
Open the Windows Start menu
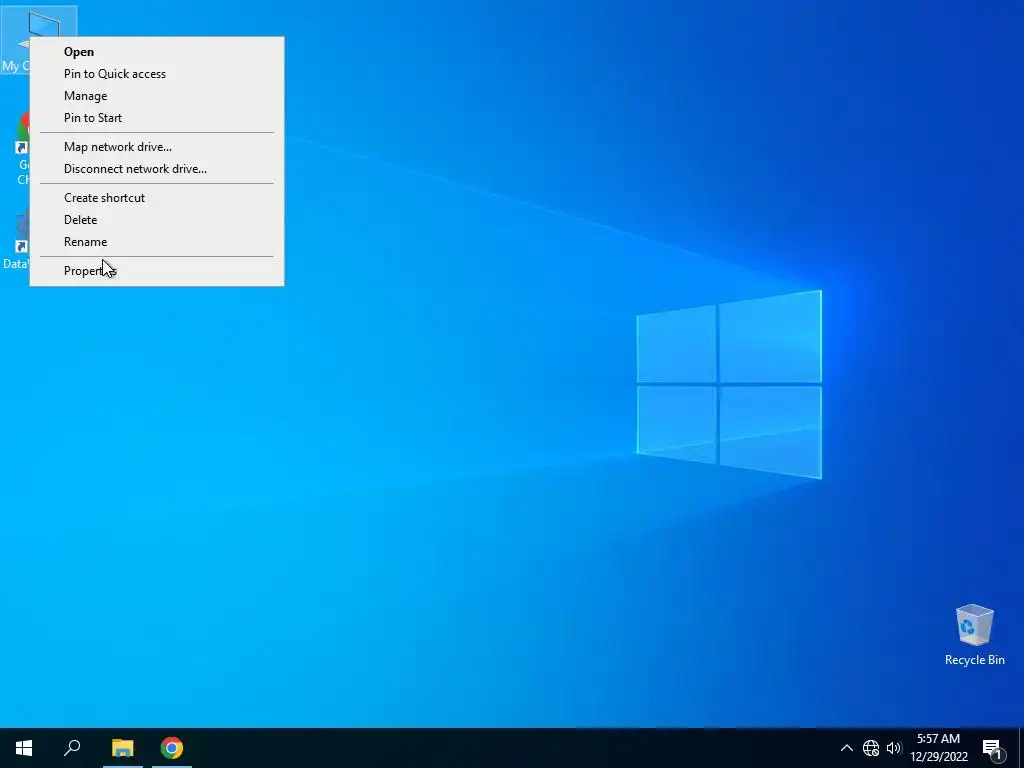(x=24, y=748)
